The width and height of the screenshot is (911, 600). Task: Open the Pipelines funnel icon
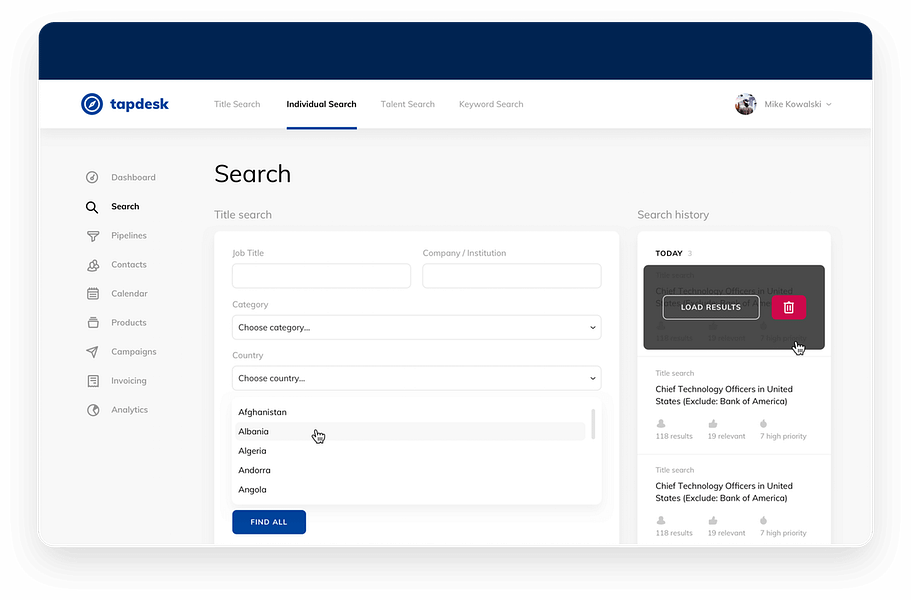click(x=92, y=236)
